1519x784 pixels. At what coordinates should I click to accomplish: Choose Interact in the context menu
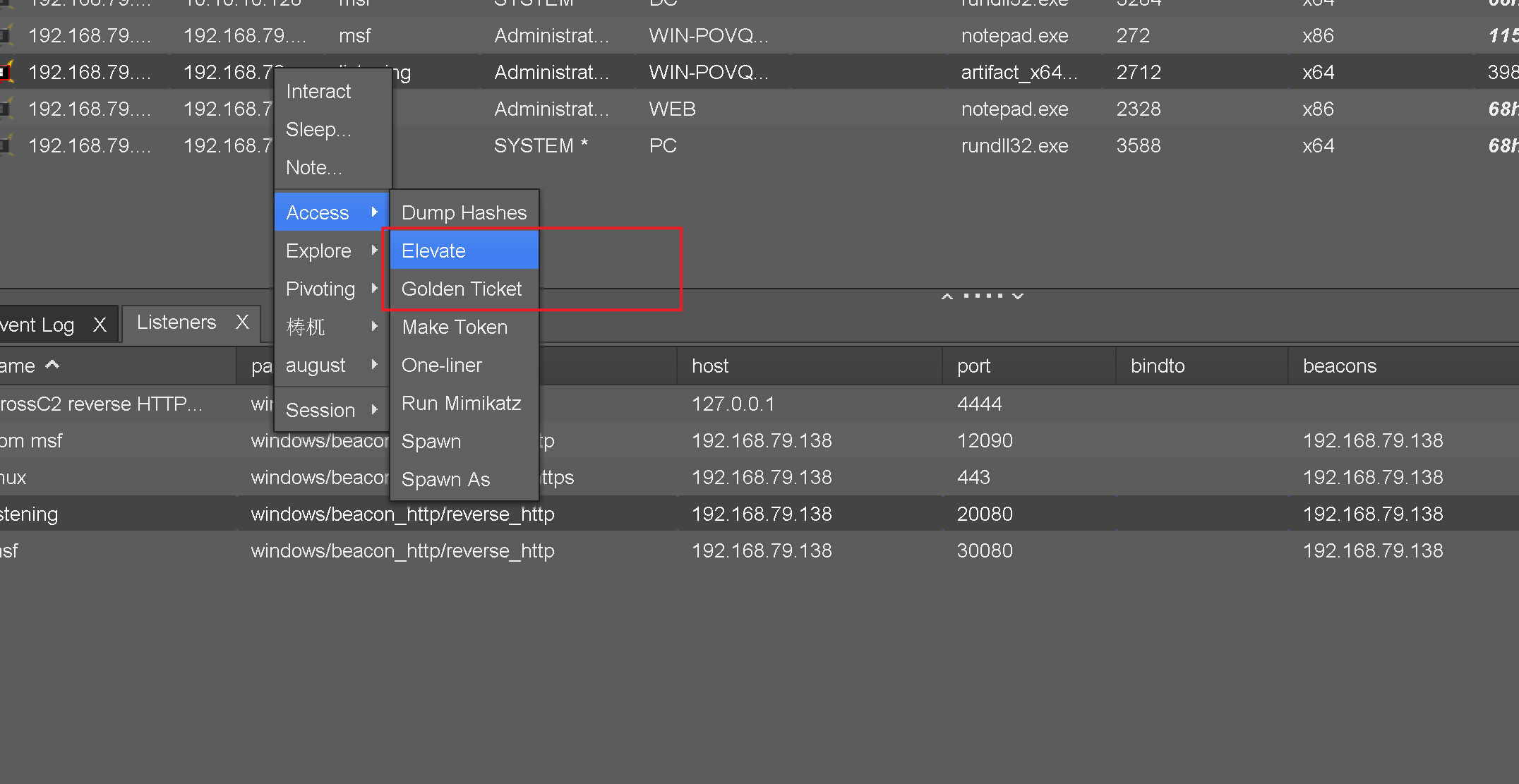tap(318, 91)
